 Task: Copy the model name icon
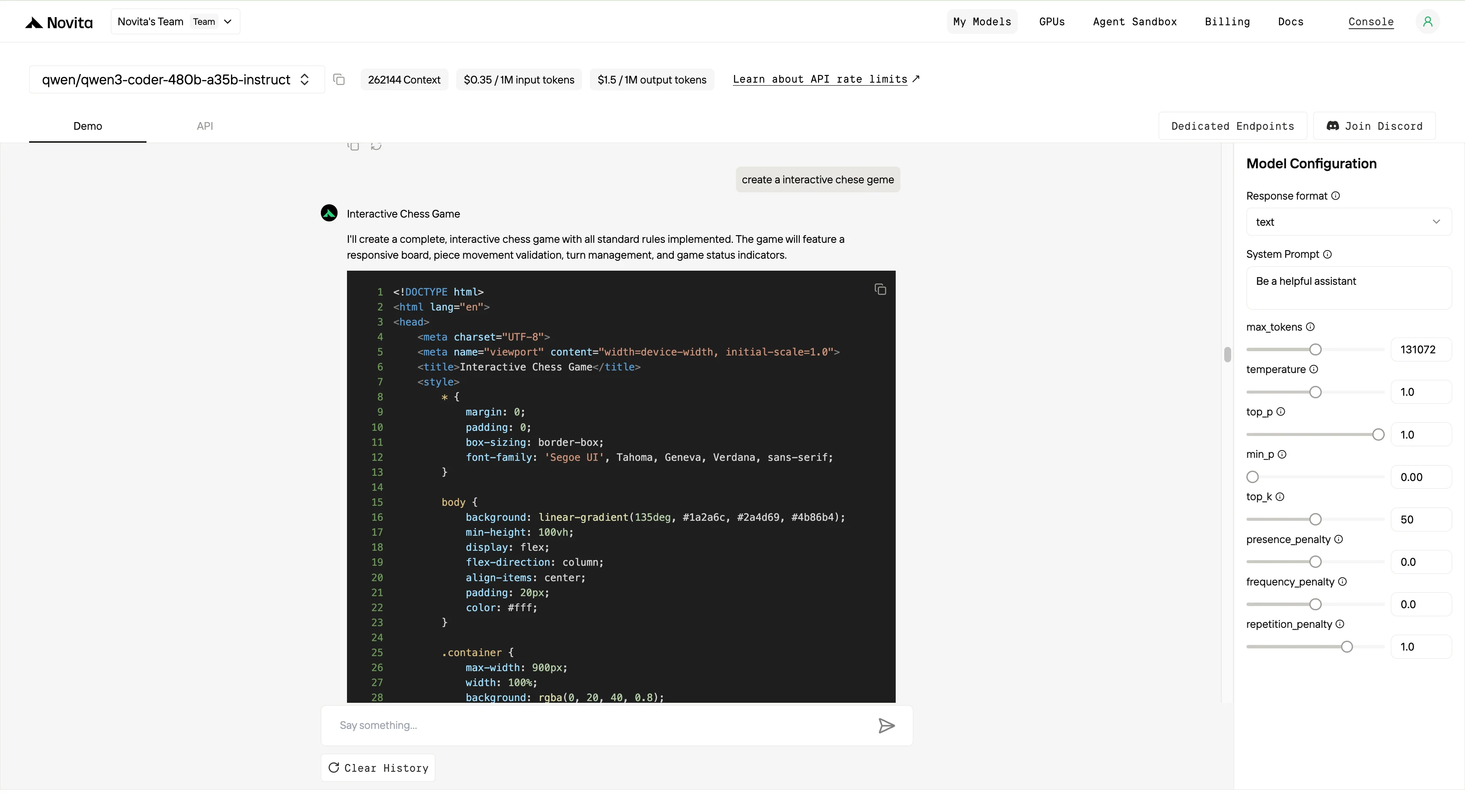point(339,80)
